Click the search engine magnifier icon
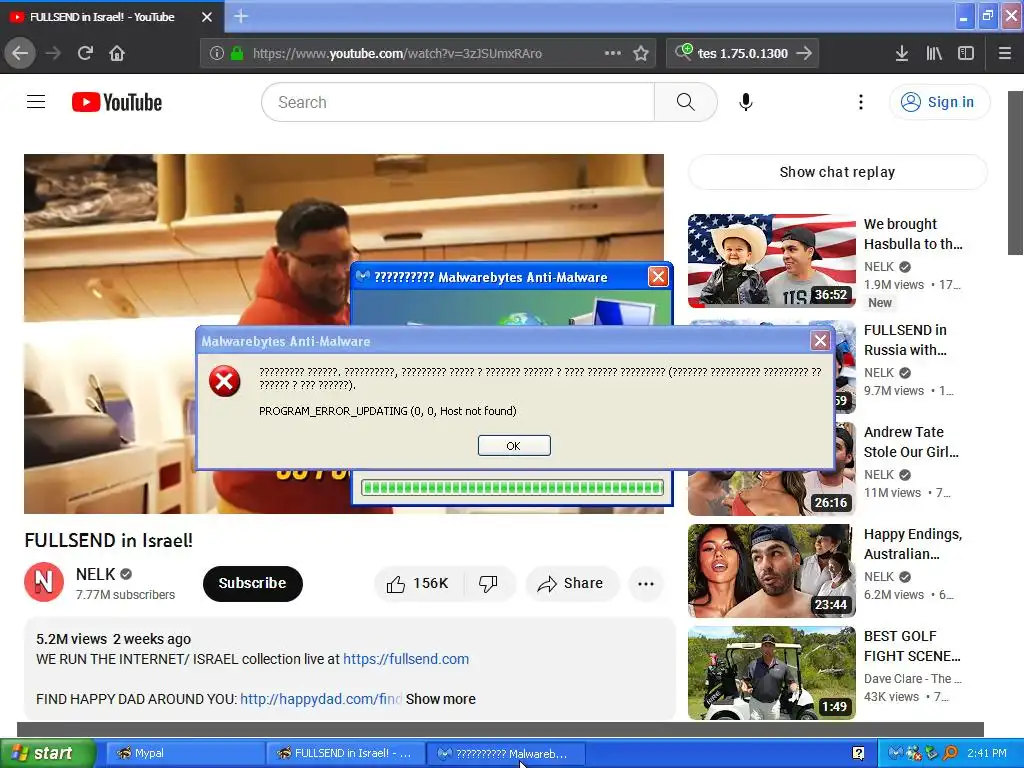The width and height of the screenshot is (1024, 768). tap(683, 52)
